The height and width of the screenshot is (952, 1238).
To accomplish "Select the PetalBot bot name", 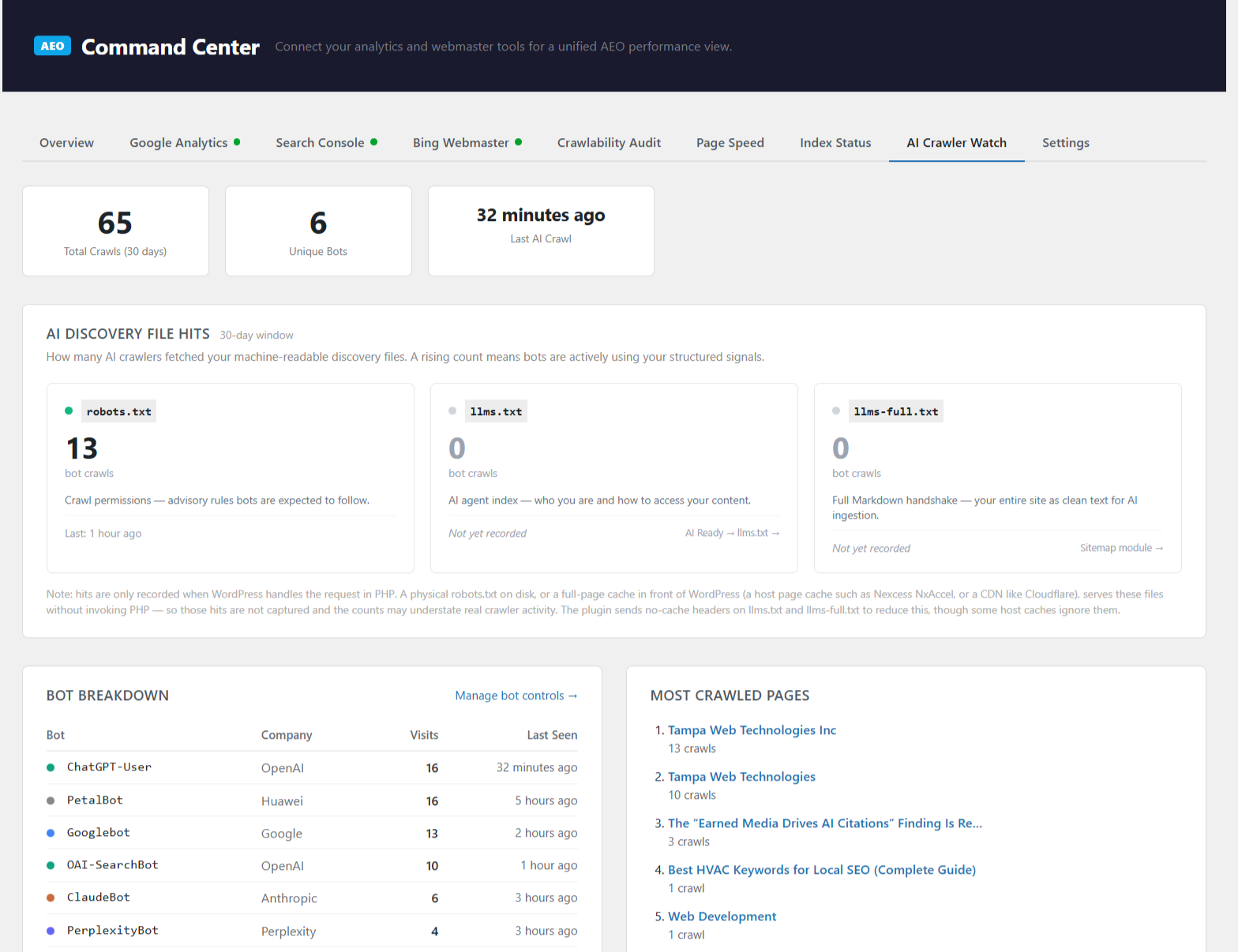I will click(95, 800).
